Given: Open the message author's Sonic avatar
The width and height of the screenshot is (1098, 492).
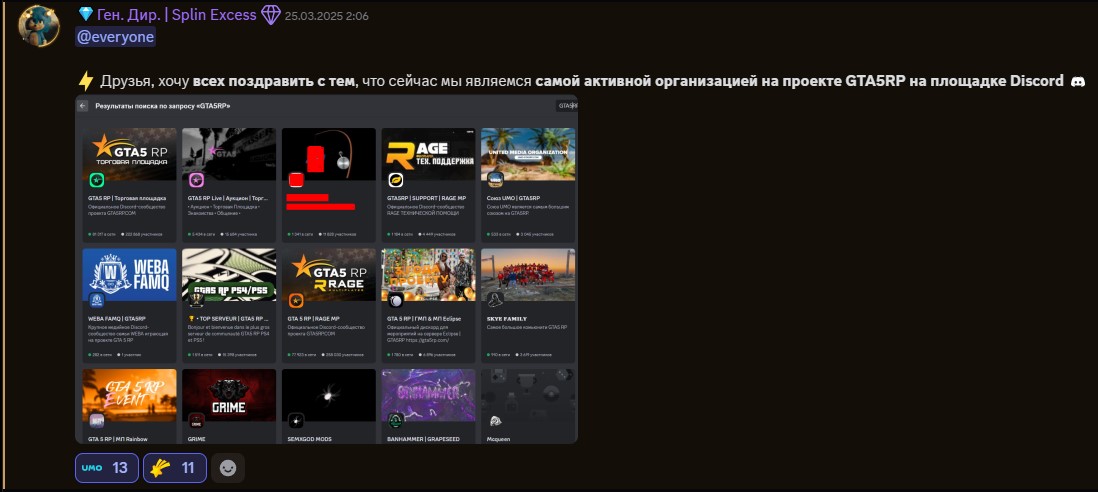Looking at the screenshot, I should tap(38, 26).
